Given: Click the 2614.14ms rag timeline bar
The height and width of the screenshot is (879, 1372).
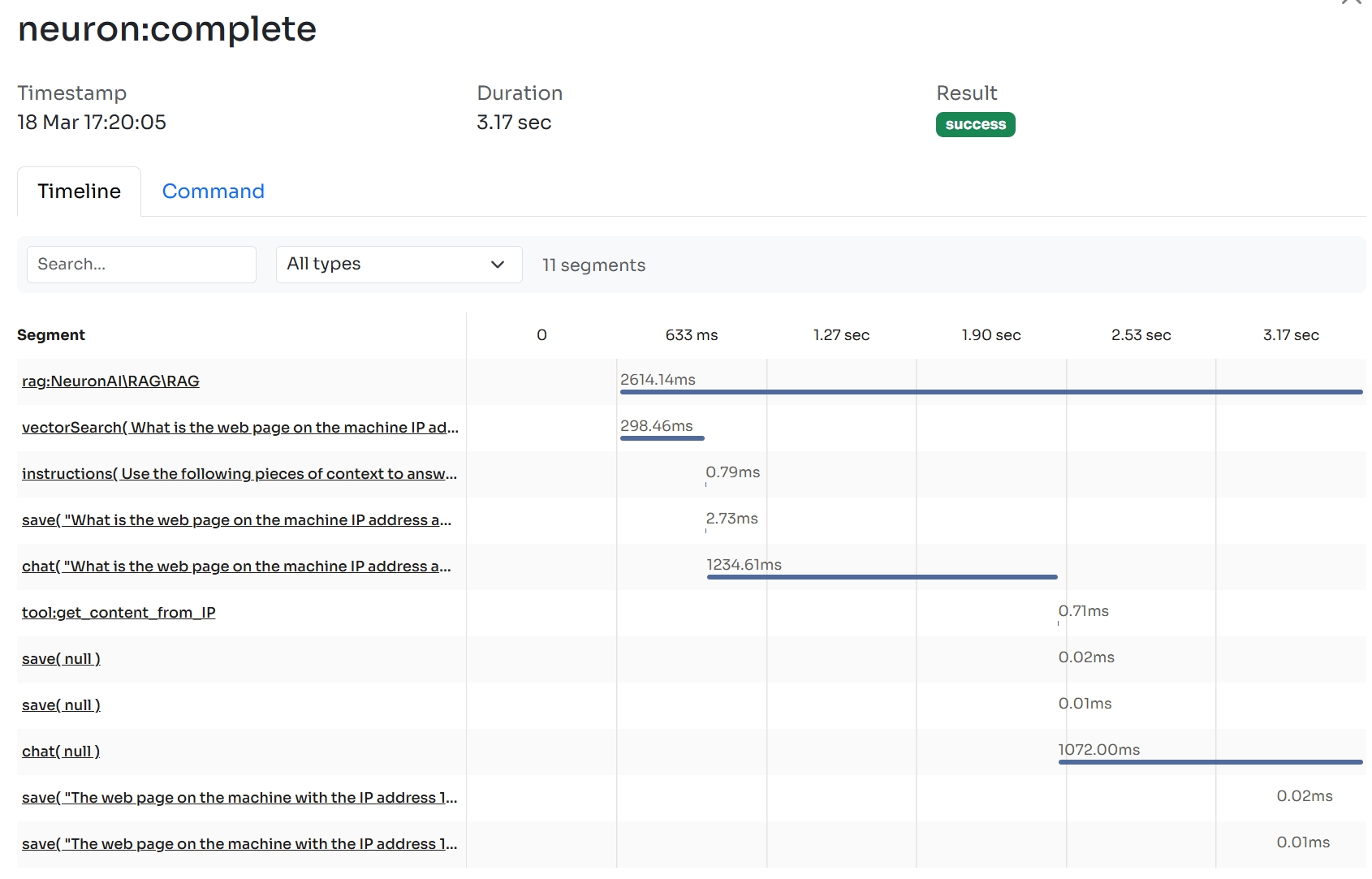Looking at the screenshot, I should [990, 392].
